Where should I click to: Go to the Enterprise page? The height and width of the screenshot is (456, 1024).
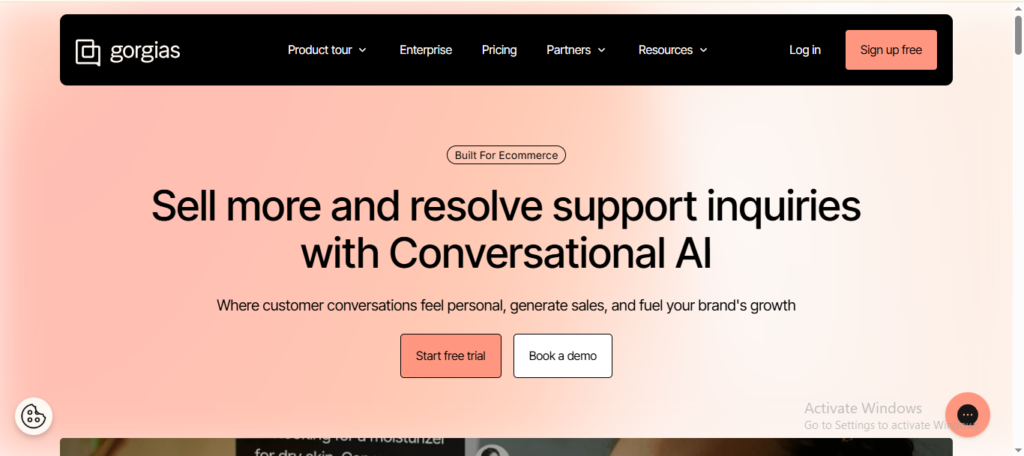pyautogui.click(x=425, y=50)
